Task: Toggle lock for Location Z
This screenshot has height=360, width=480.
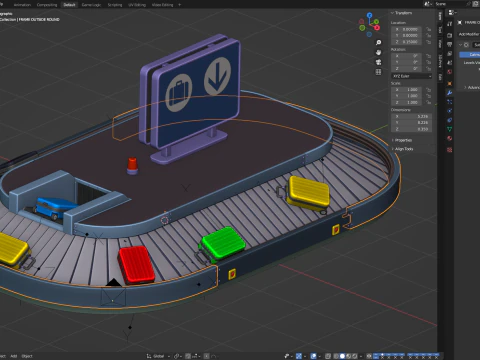Action: [x=429, y=42]
